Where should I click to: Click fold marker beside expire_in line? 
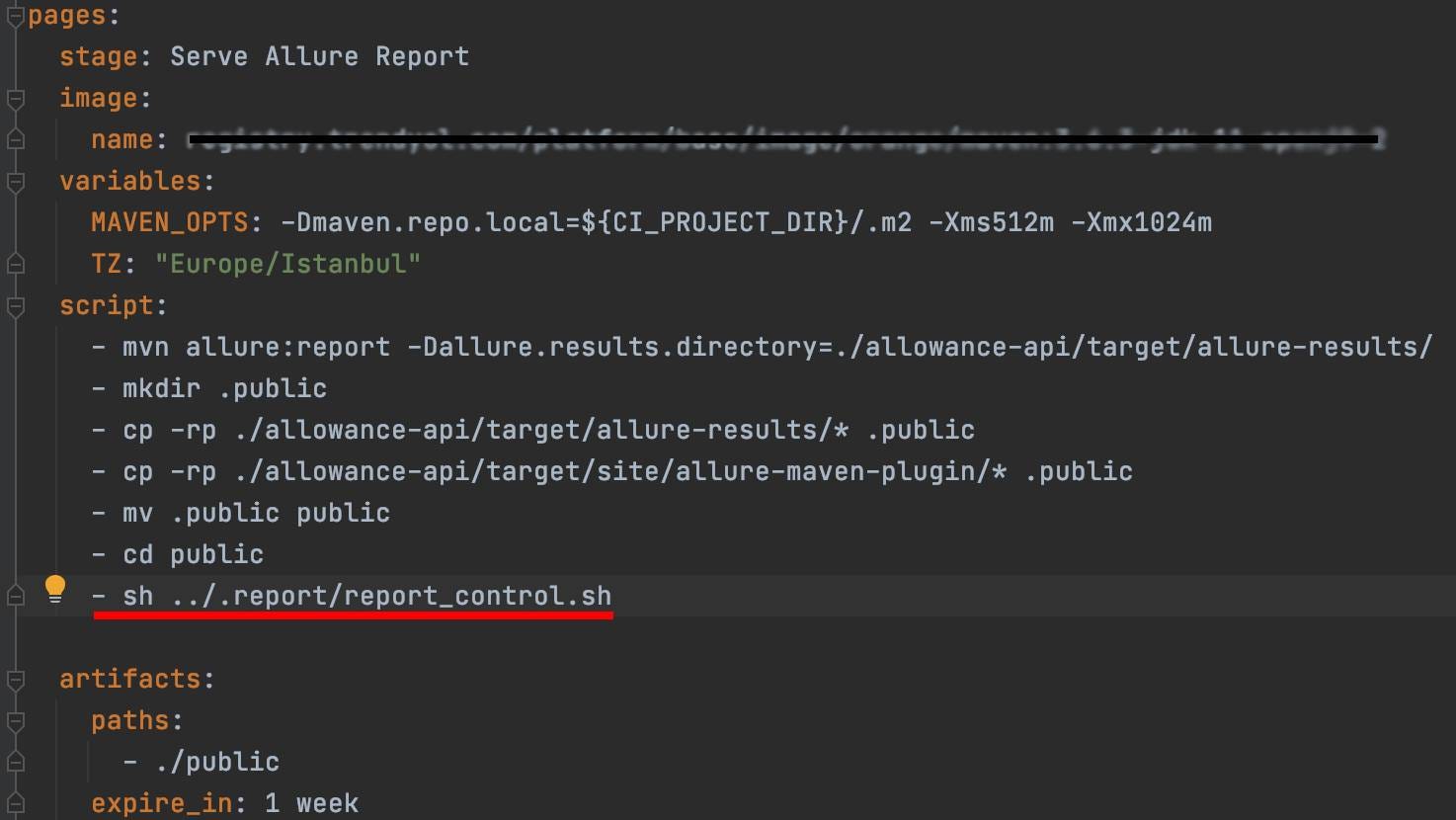15,803
